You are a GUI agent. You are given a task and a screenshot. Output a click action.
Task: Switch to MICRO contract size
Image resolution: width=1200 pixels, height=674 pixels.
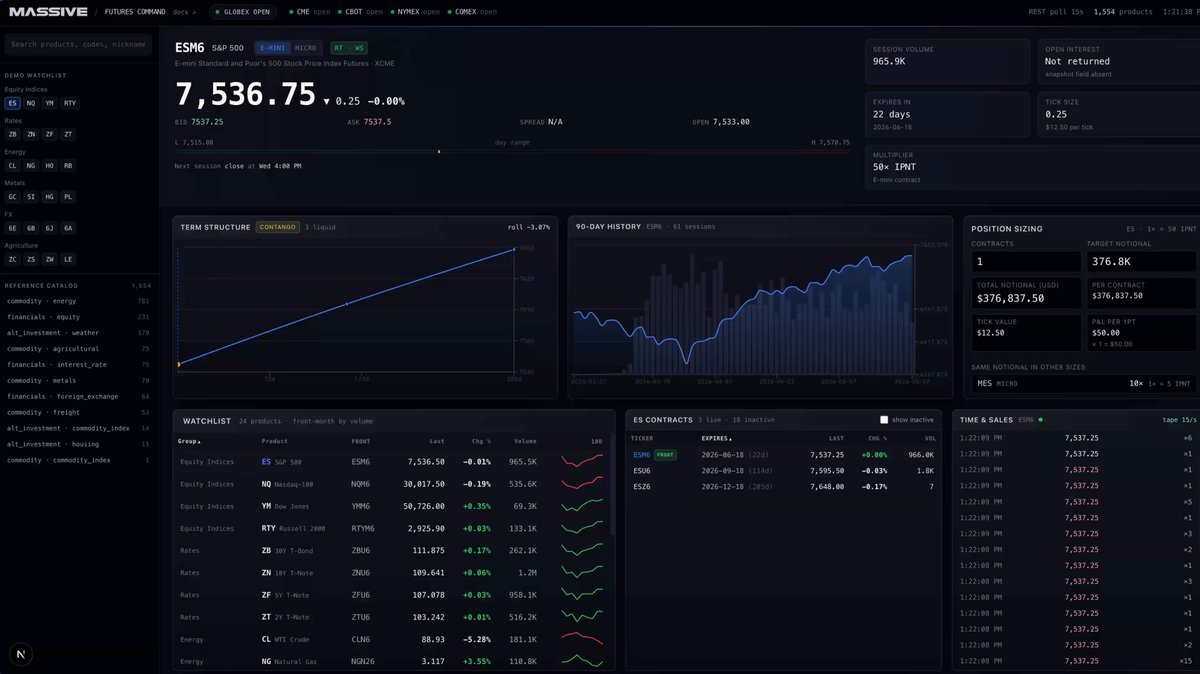(306, 47)
